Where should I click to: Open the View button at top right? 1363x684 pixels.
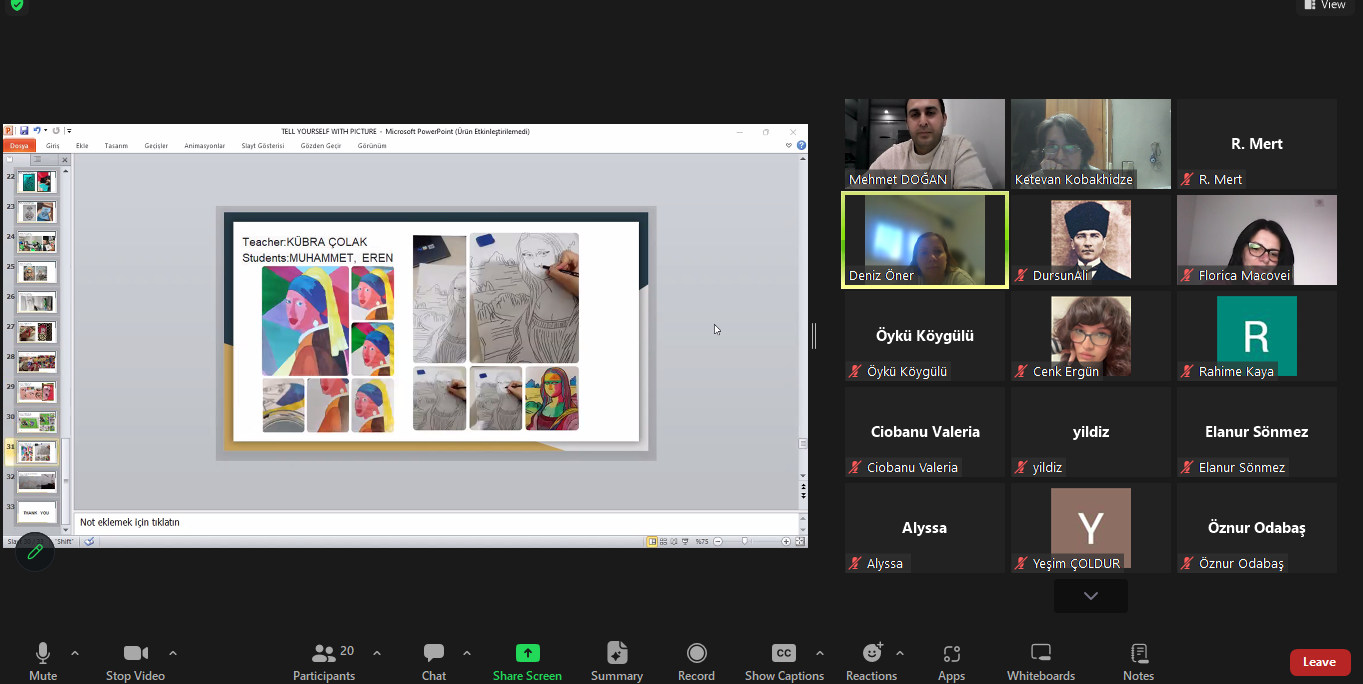point(1325,5)
